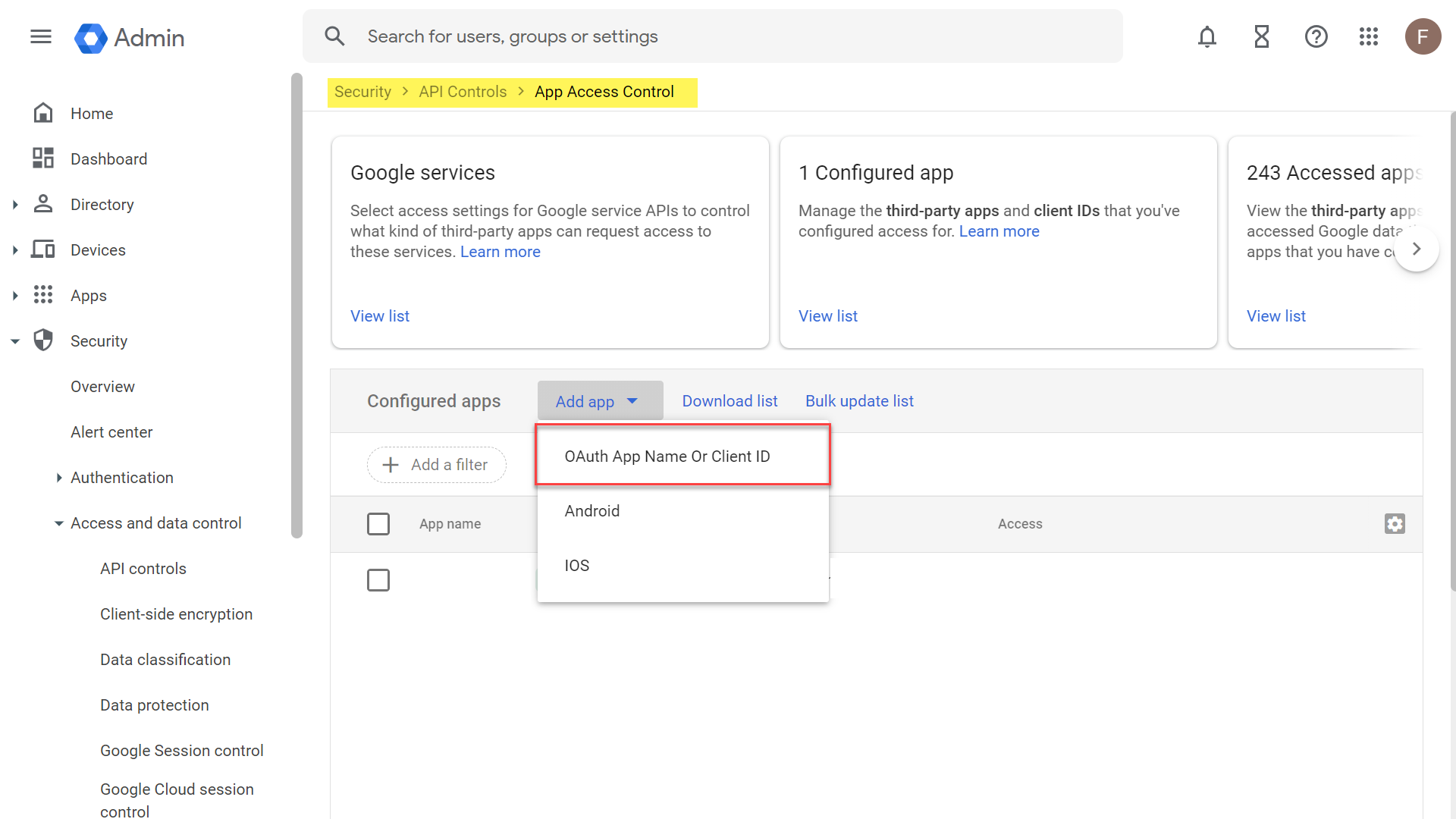
Task: Open Google Session control in sidebar
Action: tap(182, 751)
